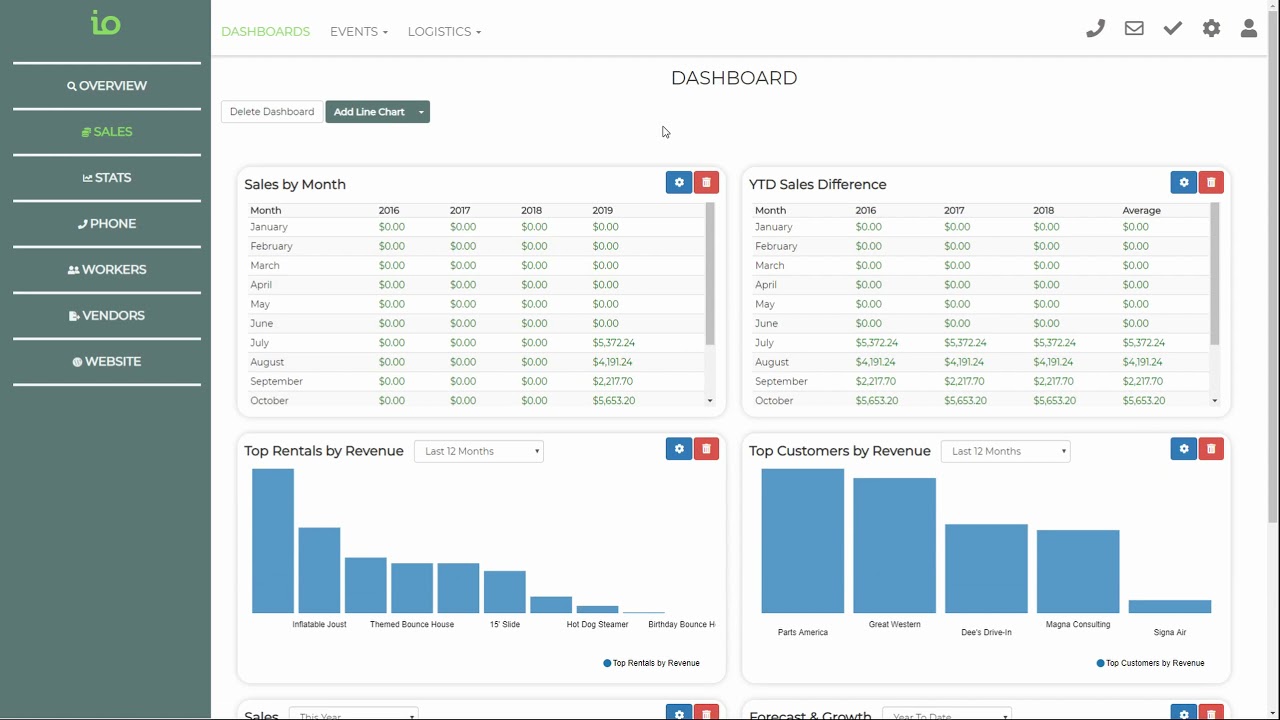1280x720 pixels.
Task: Open Top Rentals by Revenue settings
Action: click(x=679, y=449)
